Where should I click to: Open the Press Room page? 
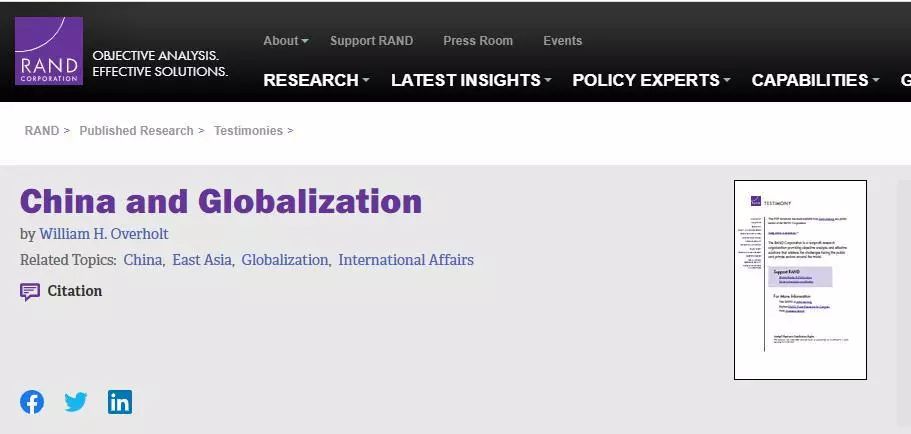478,41
